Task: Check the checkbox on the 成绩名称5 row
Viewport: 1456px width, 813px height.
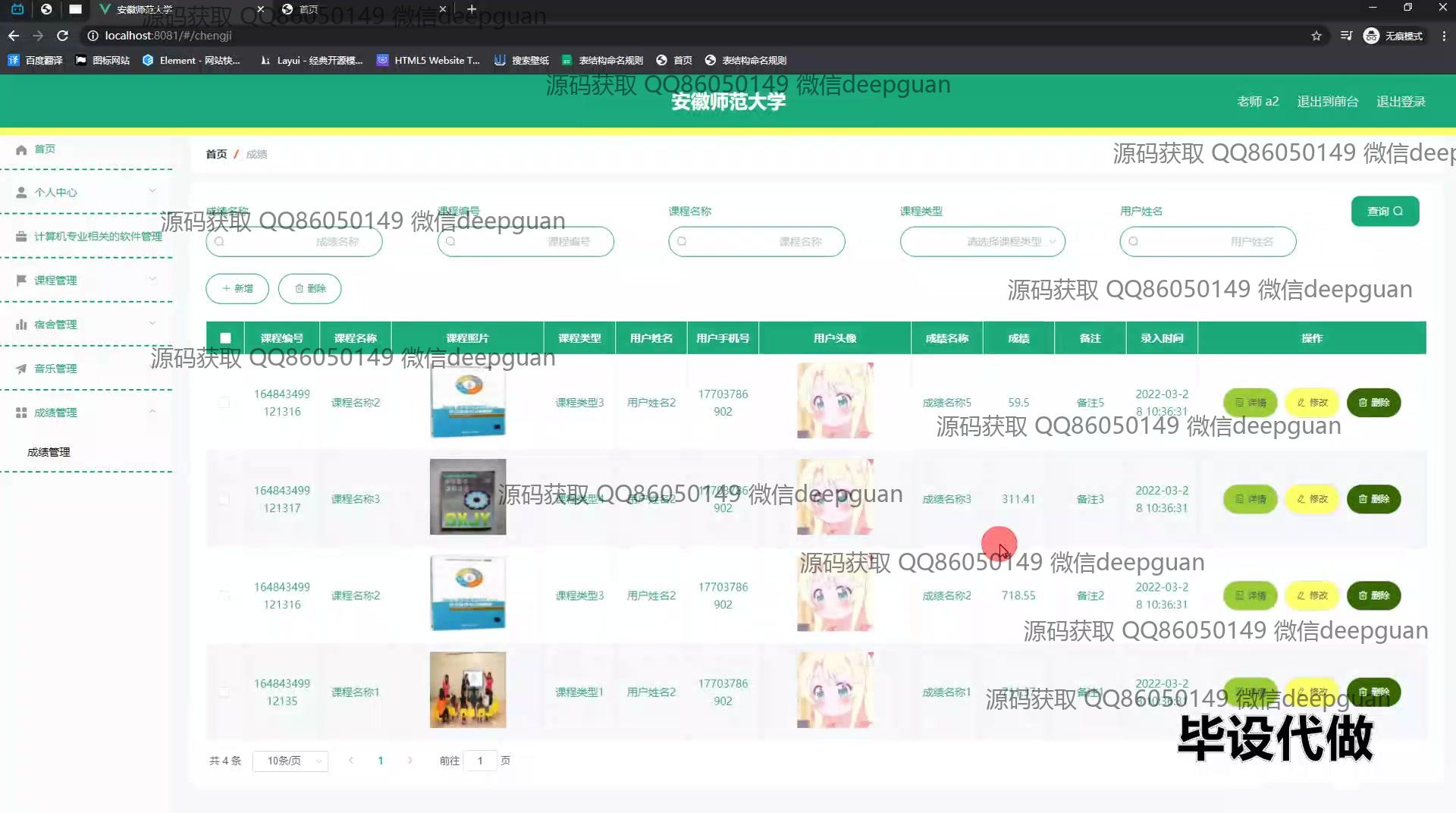Action: (x=224, y=403)
